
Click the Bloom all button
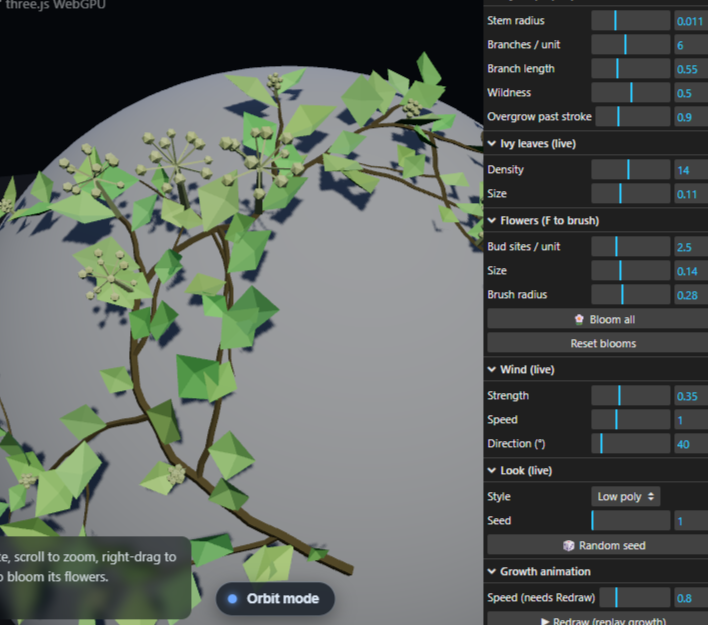(598, 319)
